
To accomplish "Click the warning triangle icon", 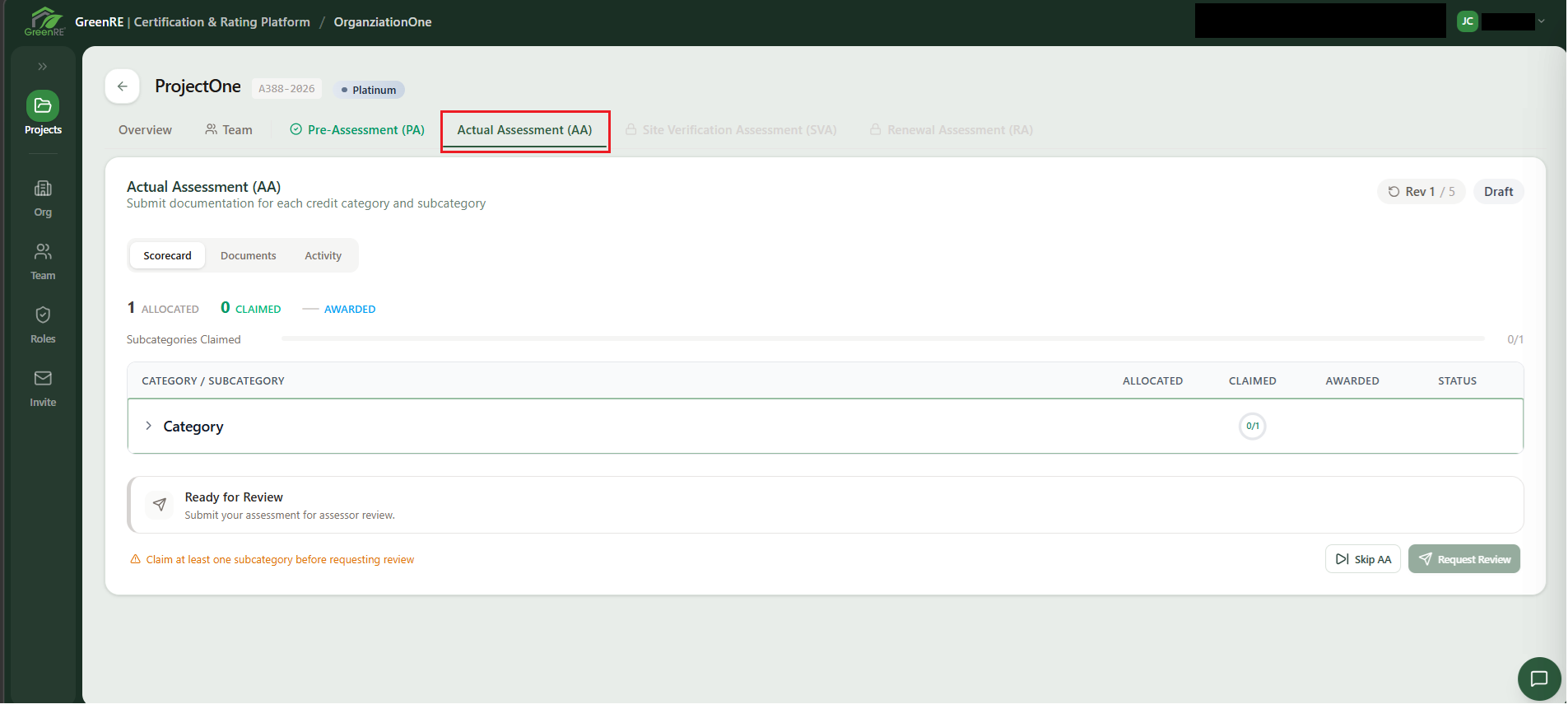I will [x=136, y=559].
